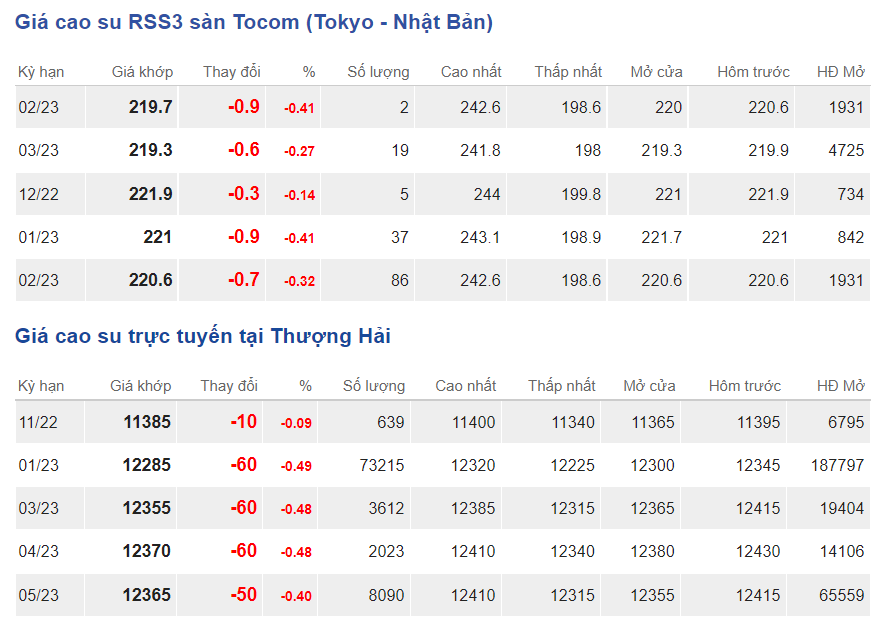Select the 11/22 contract term cell
This screenshot has width=877, height=626.
pos(38,422)
